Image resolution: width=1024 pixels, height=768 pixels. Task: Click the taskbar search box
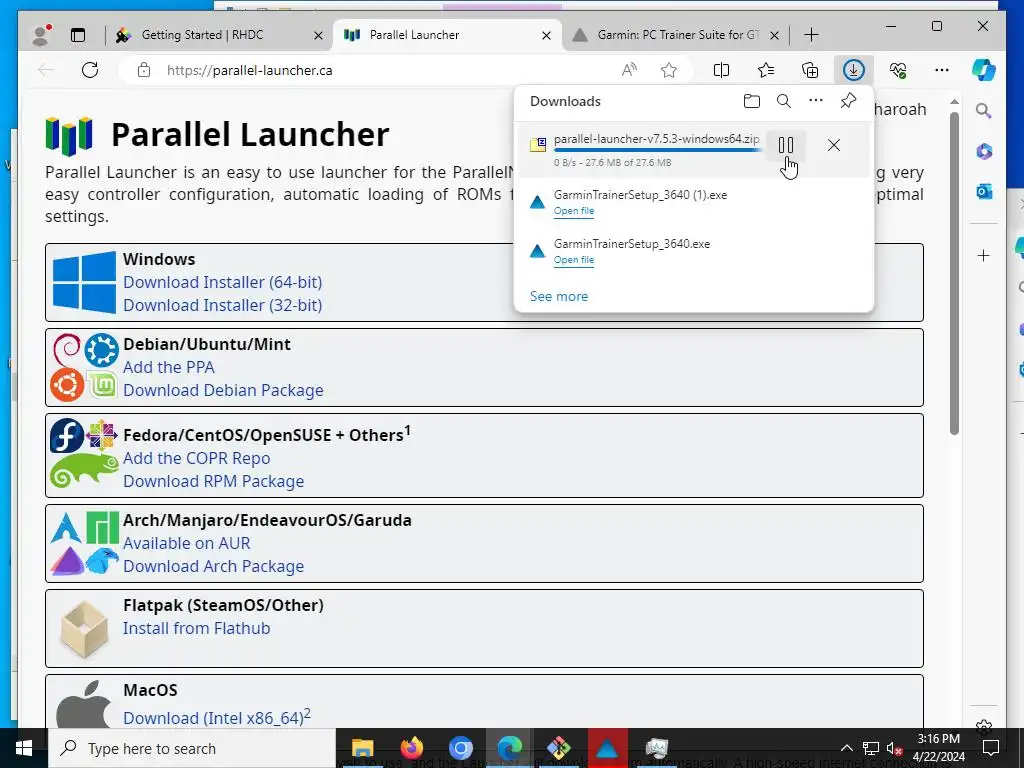tap(191, 748)
